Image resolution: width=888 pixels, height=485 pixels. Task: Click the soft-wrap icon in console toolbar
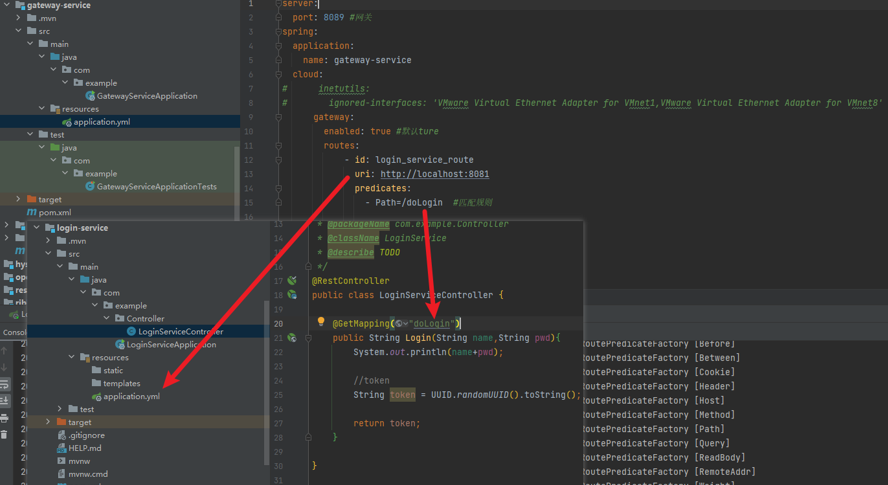click(4, 384)
